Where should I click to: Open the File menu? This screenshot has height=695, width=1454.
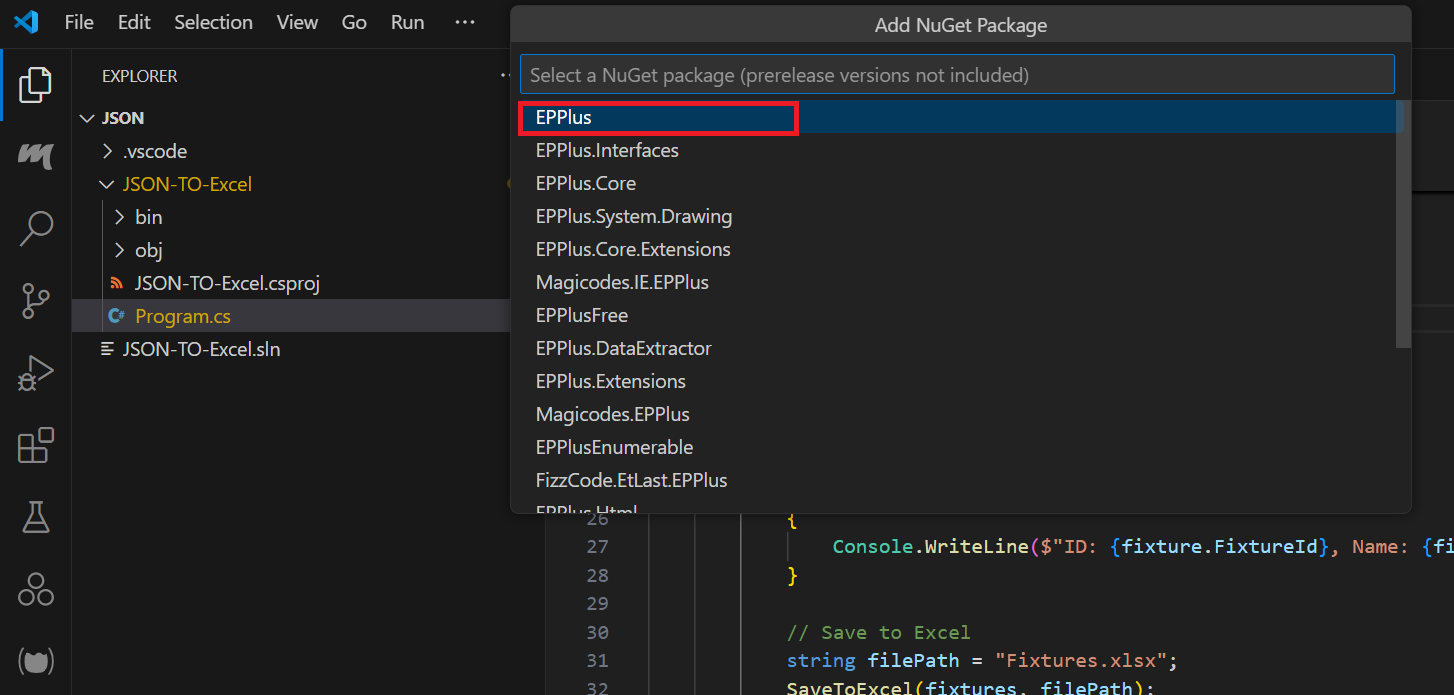point(79,22)
